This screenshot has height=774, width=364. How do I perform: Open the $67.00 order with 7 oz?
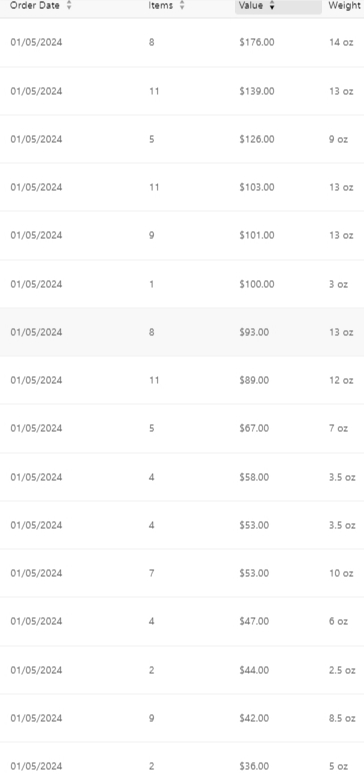coord(182,428)
